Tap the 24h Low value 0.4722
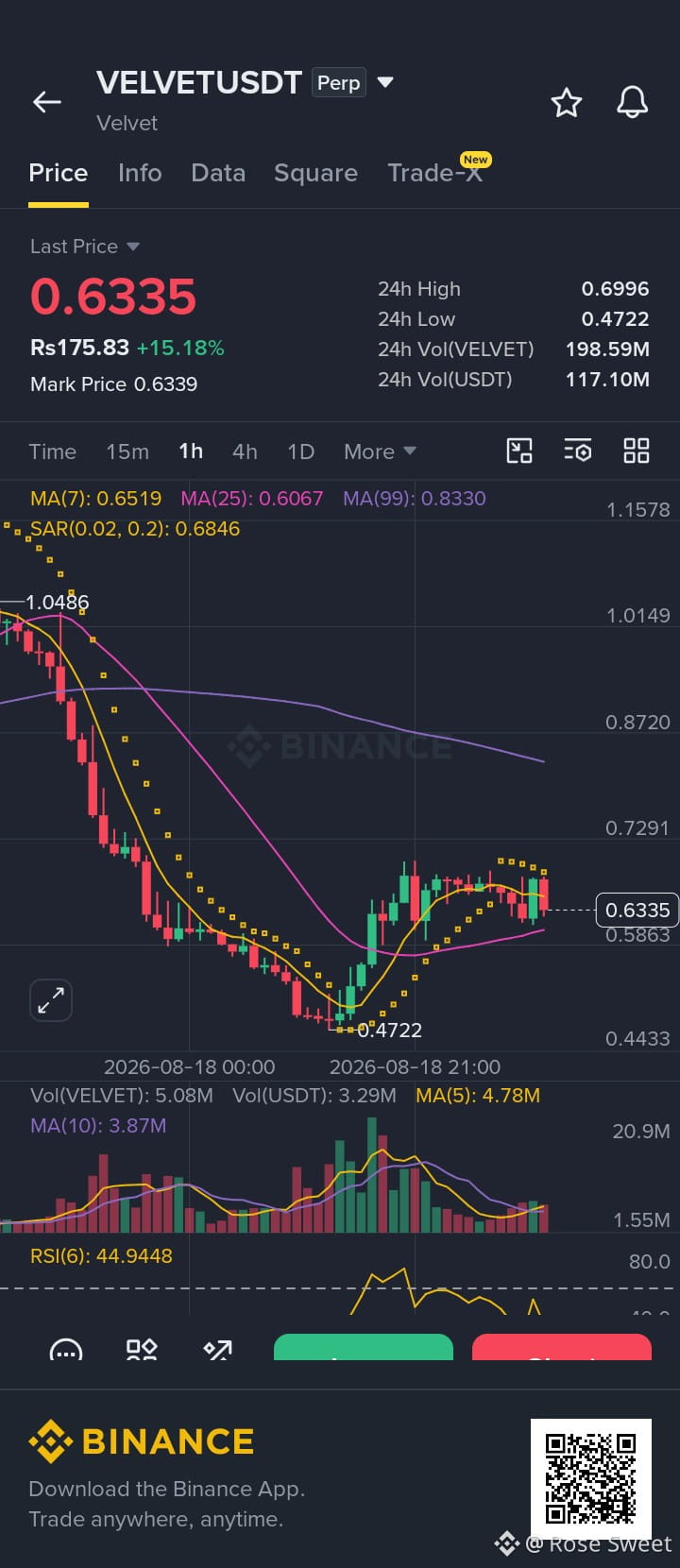This screenshot has height=1568, width=680. [615, 319]
